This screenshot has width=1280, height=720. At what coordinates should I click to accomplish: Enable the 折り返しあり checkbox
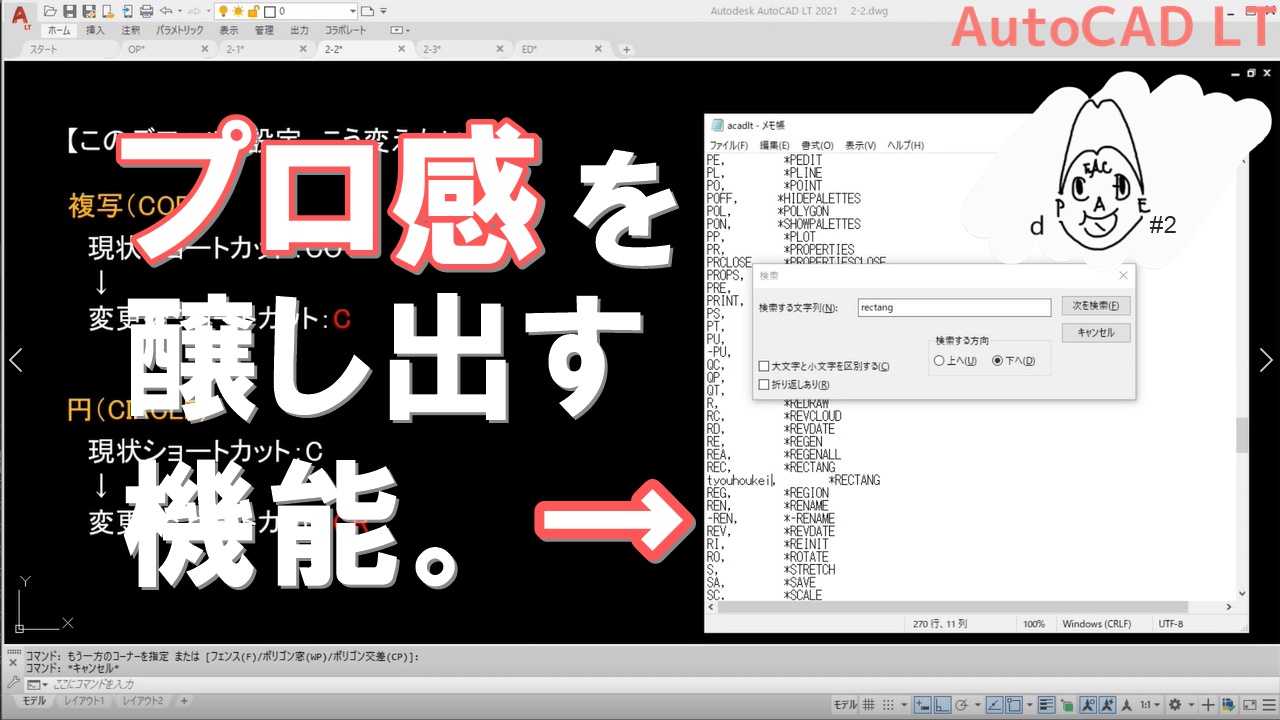pos(764,384)
